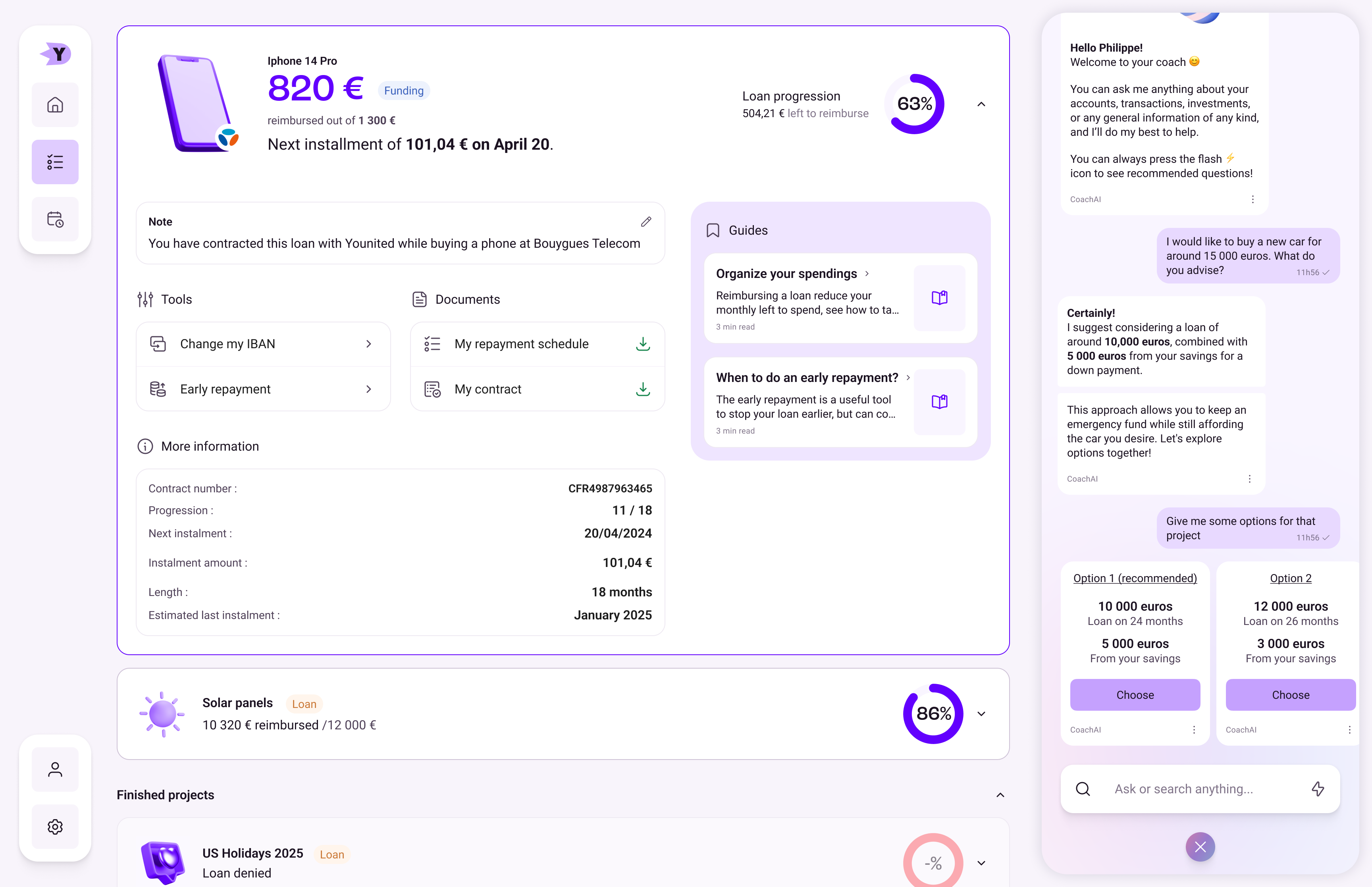The height and width of the screenshot is (887, 1372).
Task: Click the Option 2 heading
Action: [x=1290, y=578]
